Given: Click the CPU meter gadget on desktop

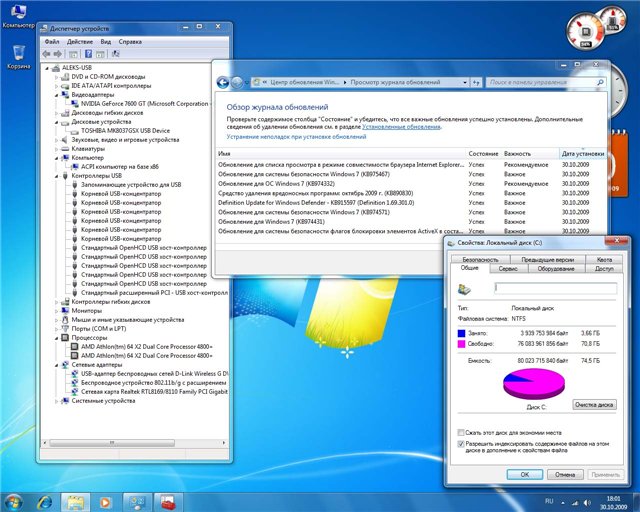Looking at the screenshot, I should pos(585,32).
